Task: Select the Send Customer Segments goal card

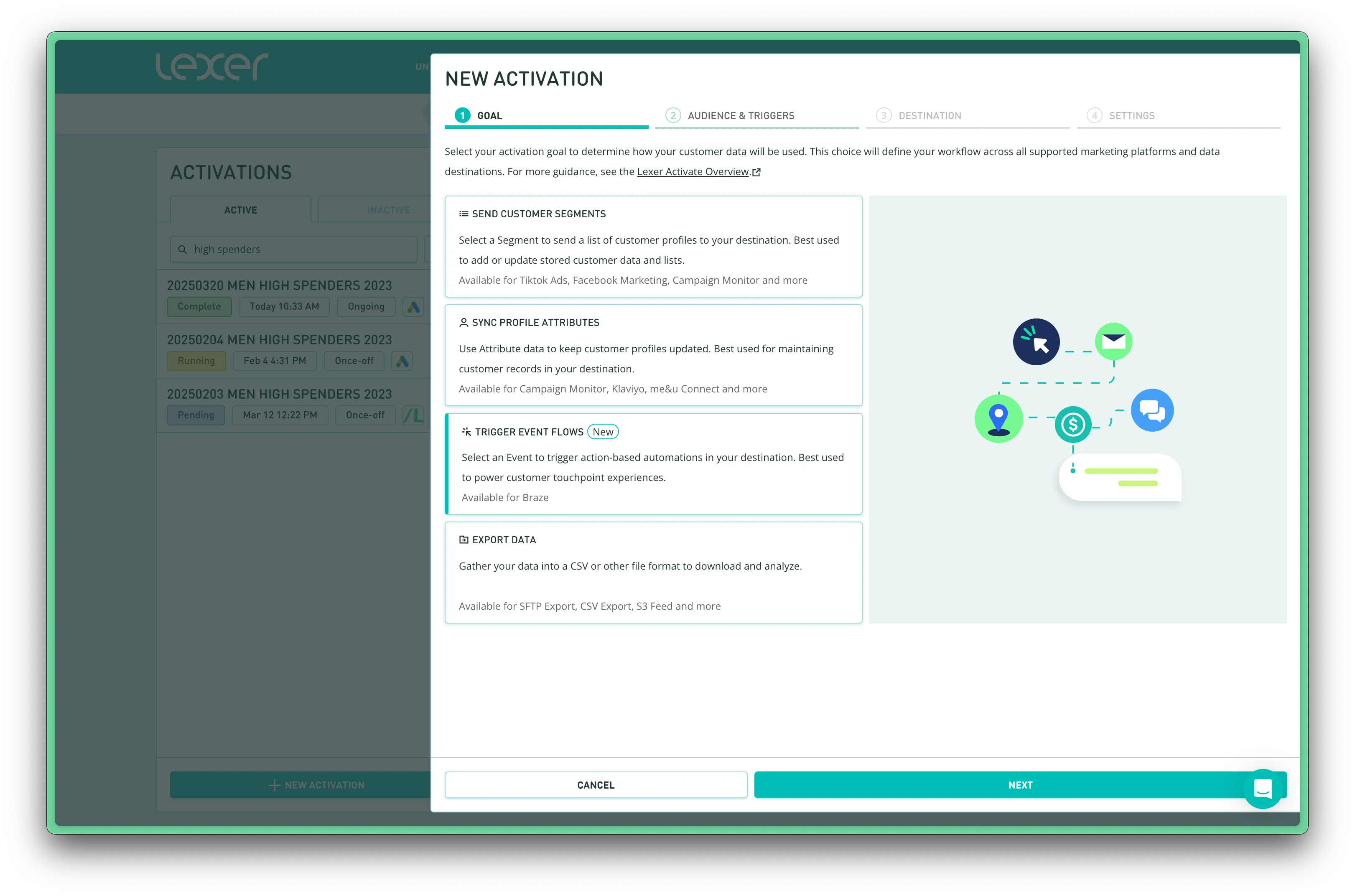Action: pos(653,246)
